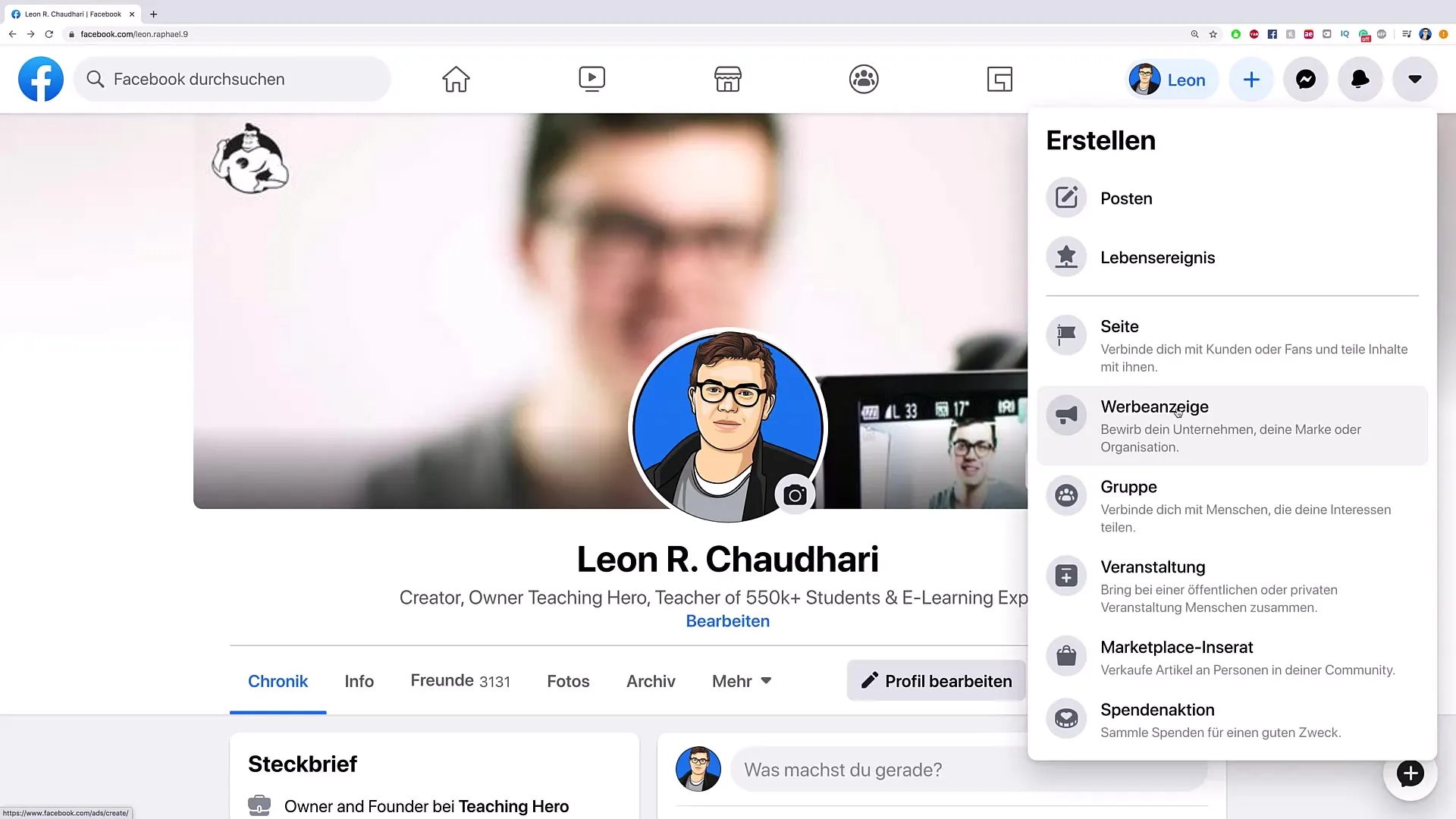1456x819 pixels.
Task: Switch to the Fotos tab
Action: tap(568, 681)
